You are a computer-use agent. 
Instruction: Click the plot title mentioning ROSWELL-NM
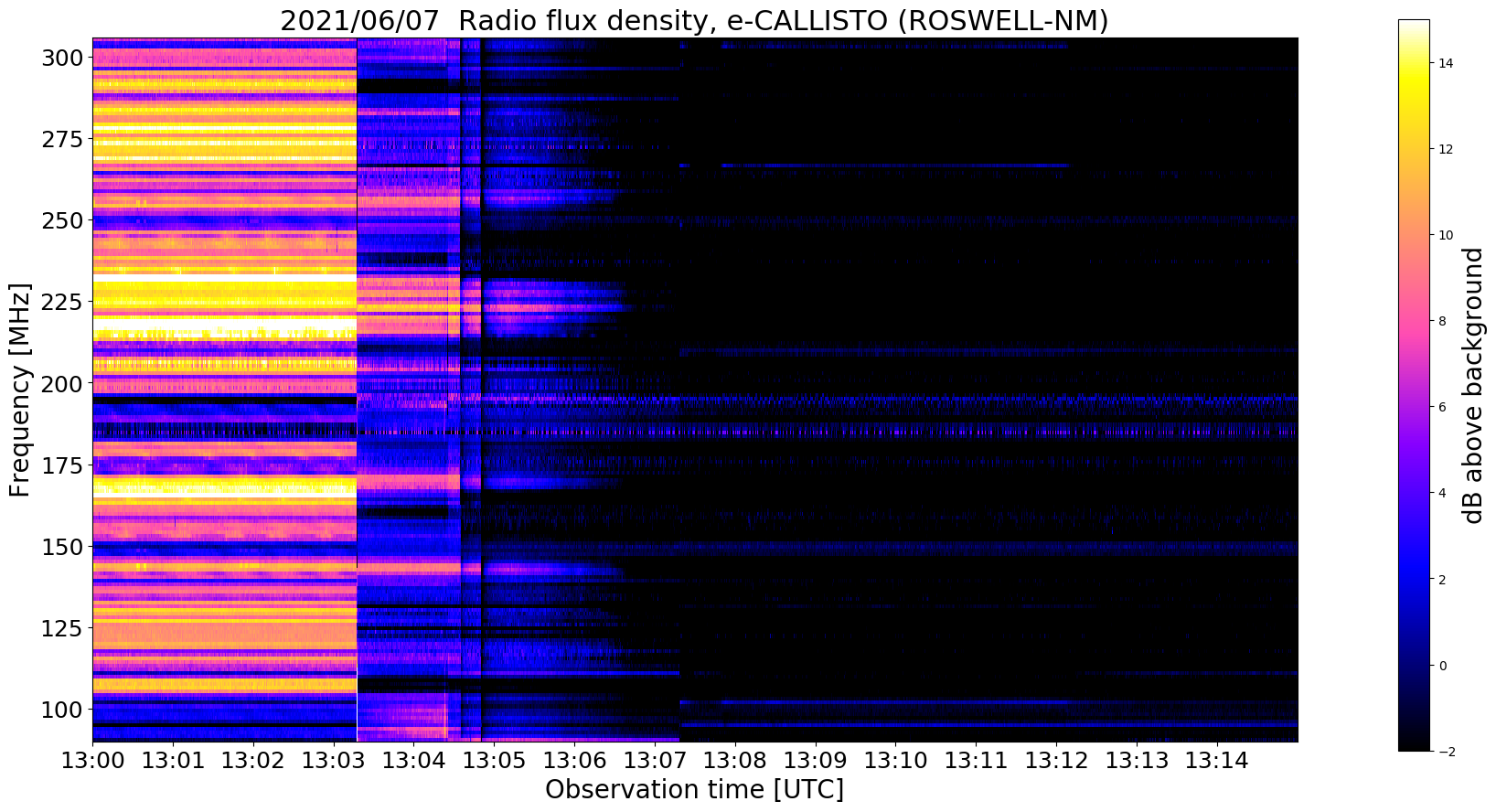694,20
